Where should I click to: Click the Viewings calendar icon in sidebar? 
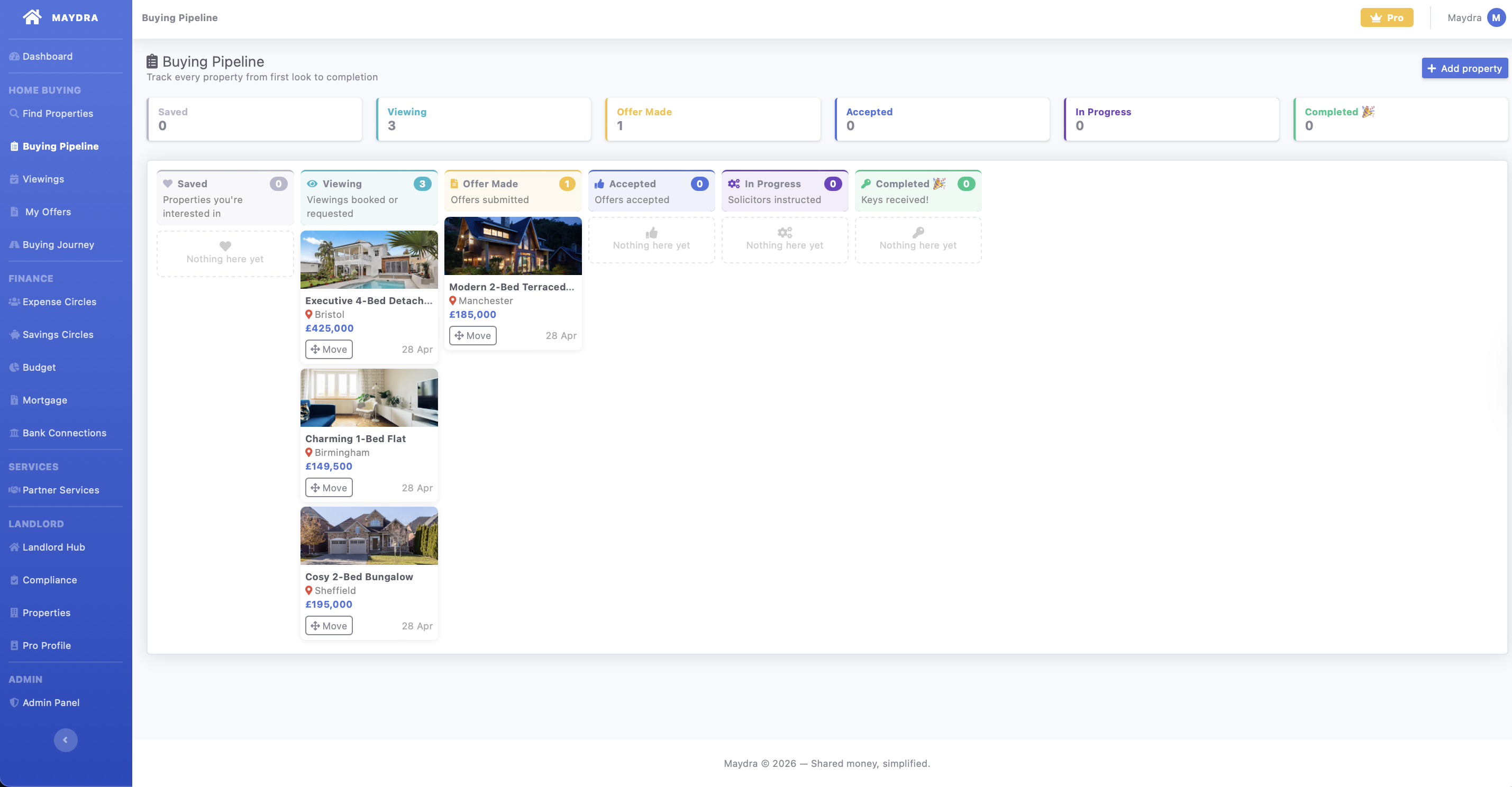14,179
